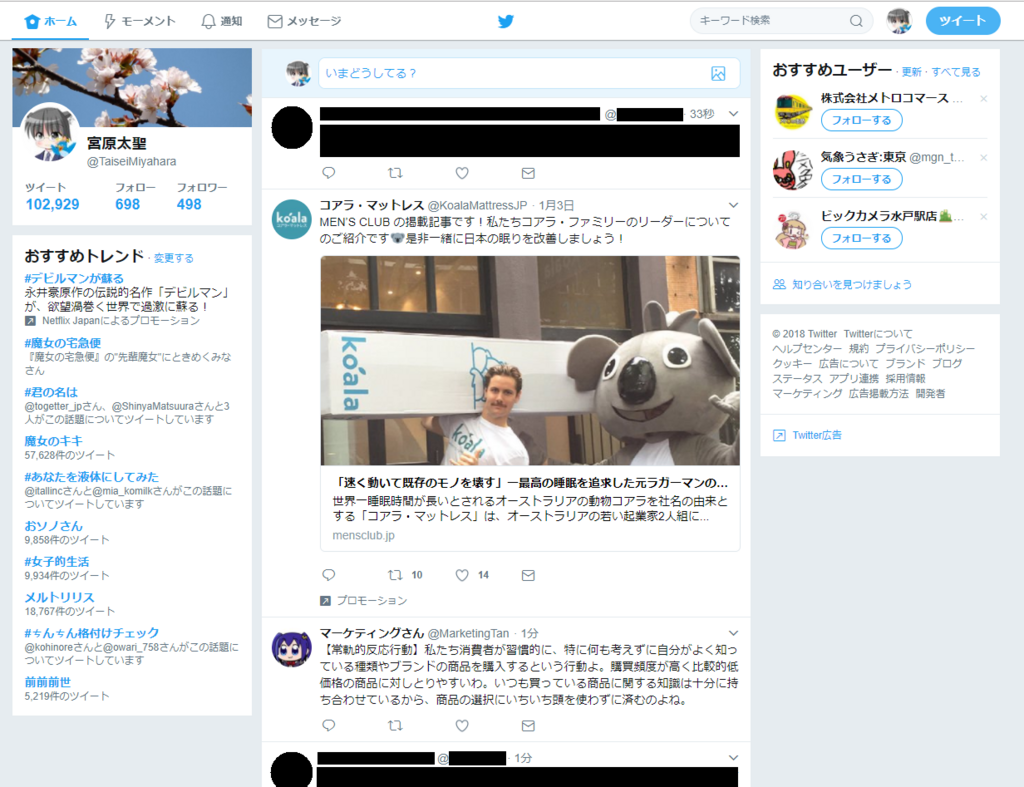
Task: Open the Twitter広告 link
Action: 817,435
